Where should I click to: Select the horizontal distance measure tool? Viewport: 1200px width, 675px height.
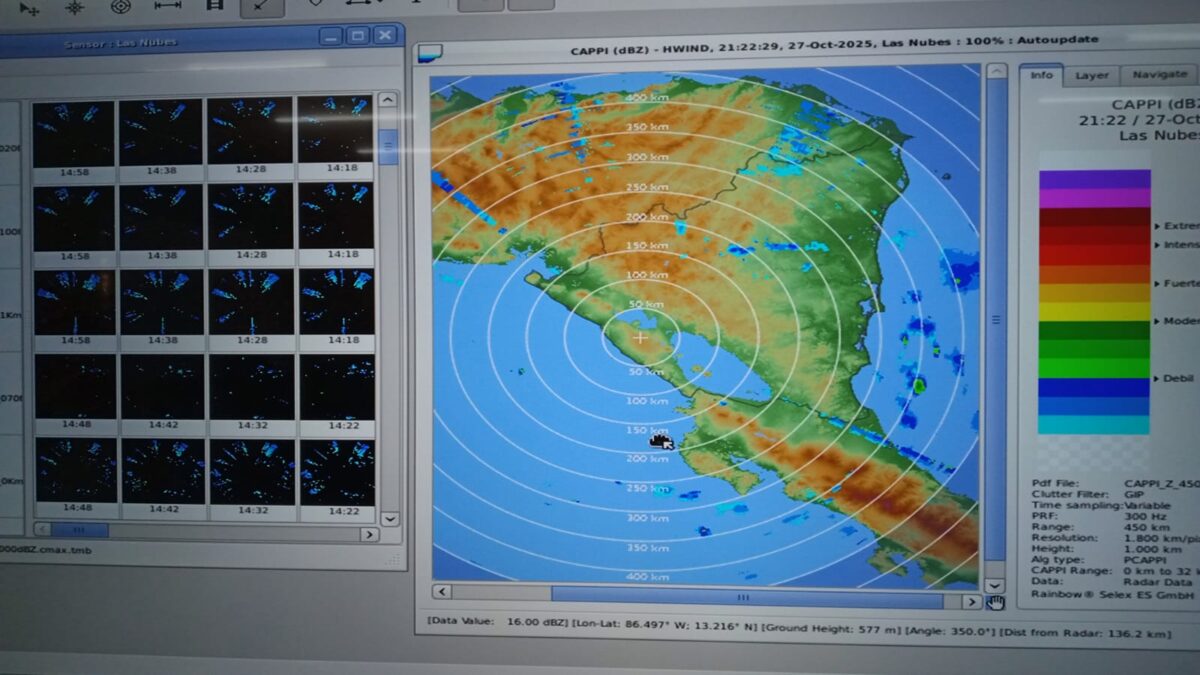coord(168,6)
